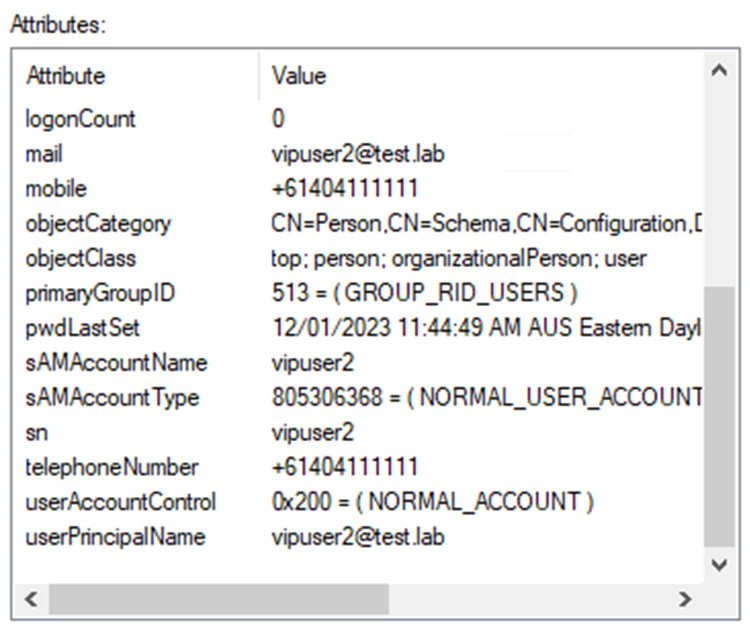Click the horizontal scrollbar thumb
Image resolution: width=750 pixels, height=634 pixels.
[218, 598]
